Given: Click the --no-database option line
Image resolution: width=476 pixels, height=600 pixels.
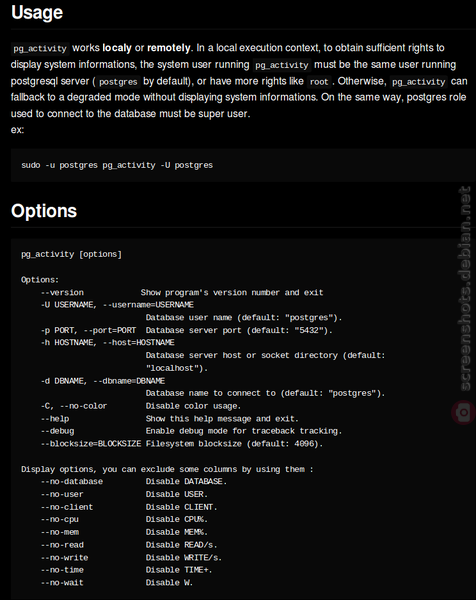Looking at the screenshot, I should (x=134, y=481).
